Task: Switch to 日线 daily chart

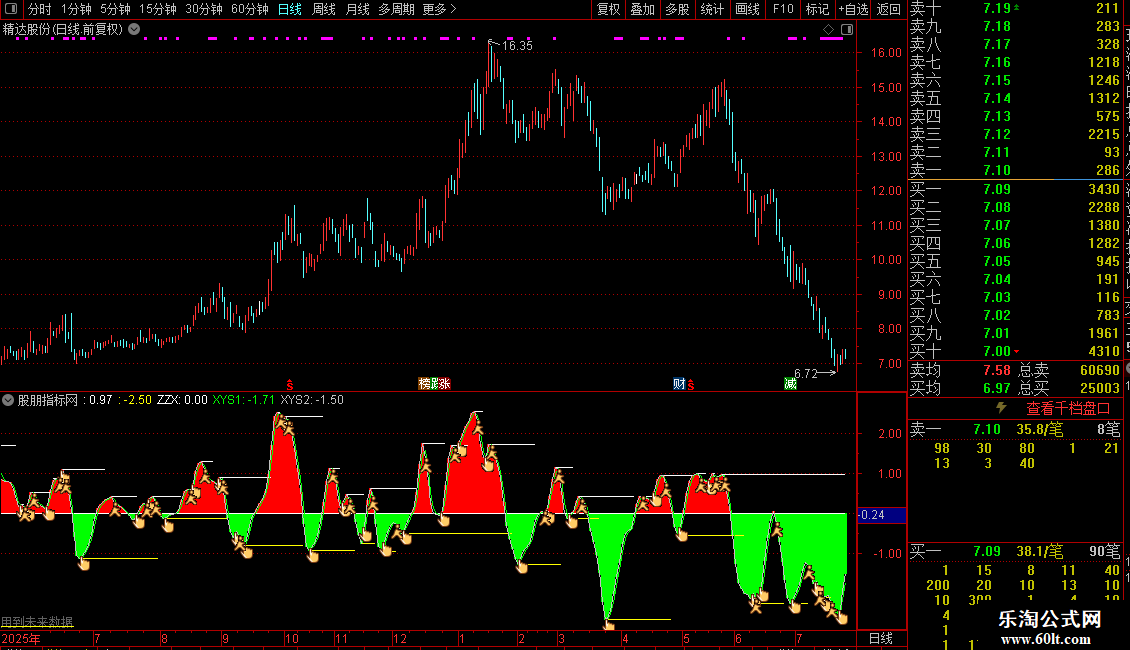Action: [x=290, y=9]
